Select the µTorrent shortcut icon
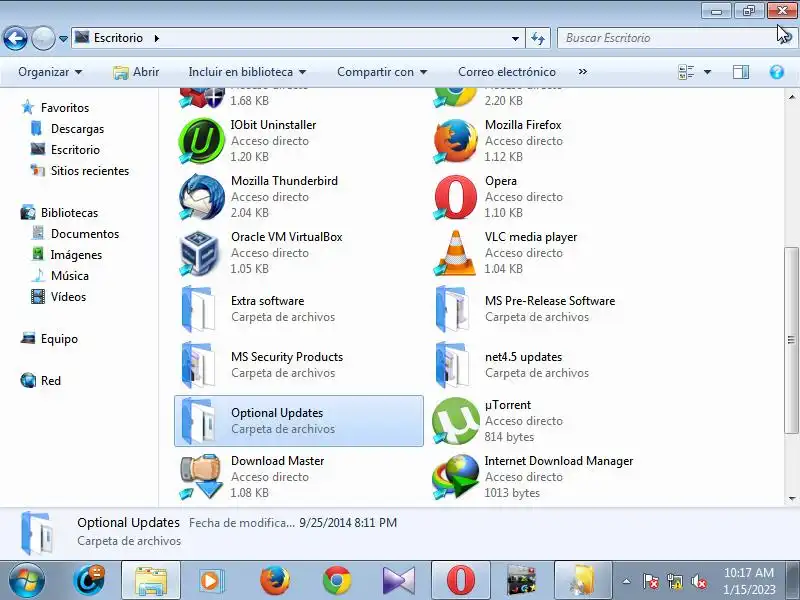Screen dimensions: 800x600 pos(455,421)
